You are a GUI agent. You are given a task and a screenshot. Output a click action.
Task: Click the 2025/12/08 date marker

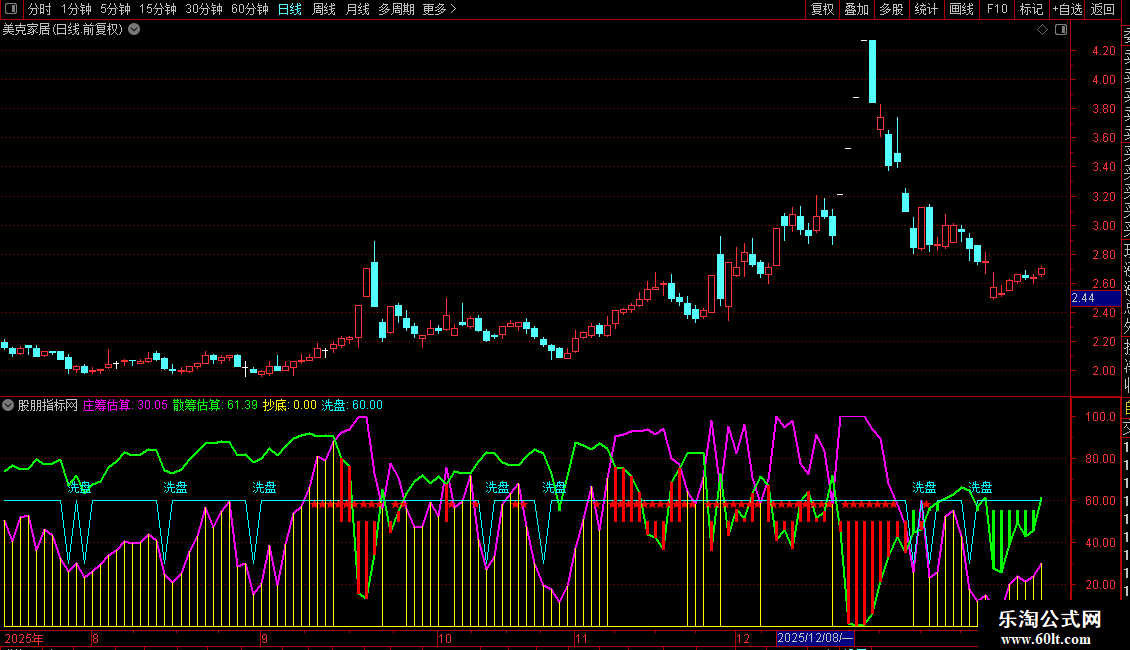tap(815, 638)
